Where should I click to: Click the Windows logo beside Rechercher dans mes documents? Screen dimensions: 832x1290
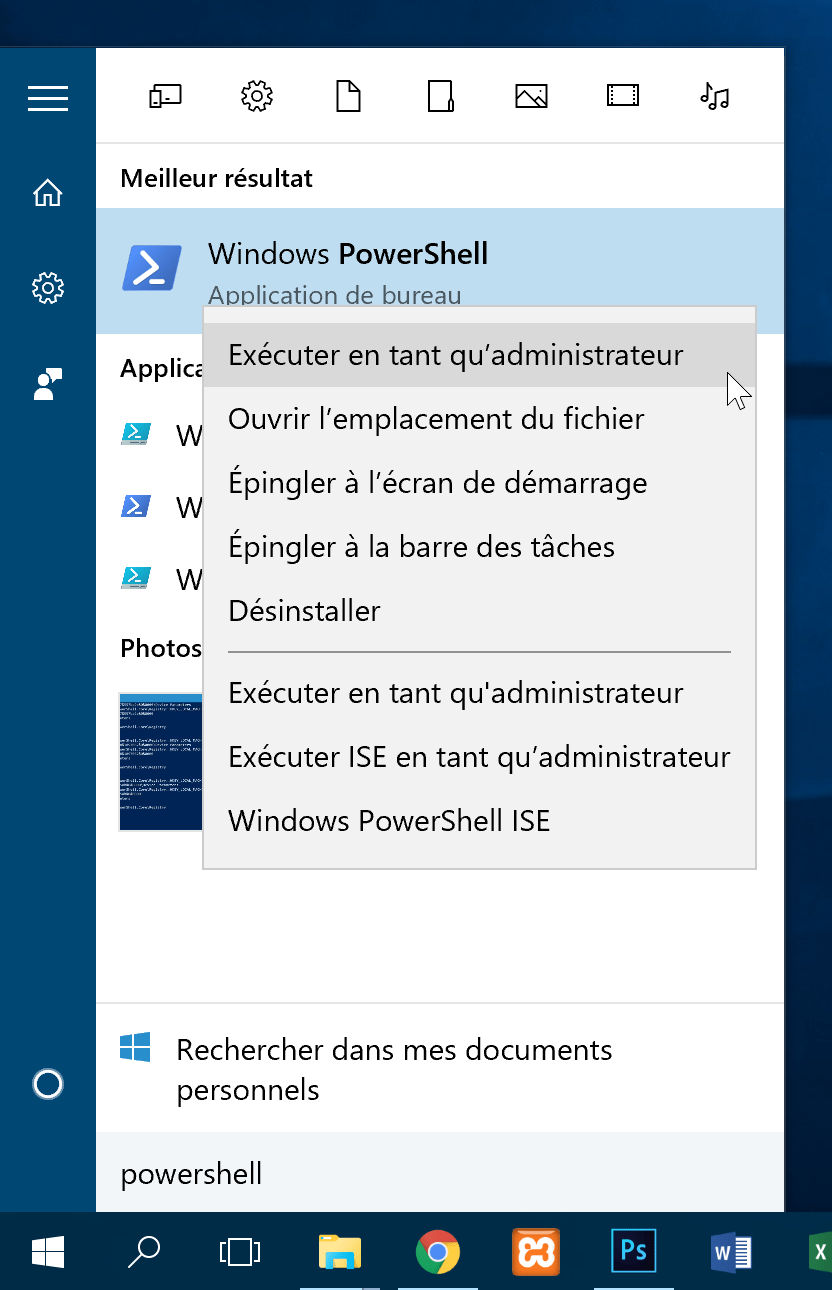(135, 1048)
